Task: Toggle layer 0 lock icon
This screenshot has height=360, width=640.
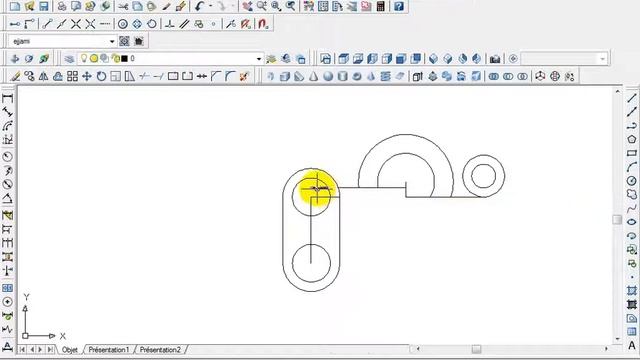Action: coord(116,58)
